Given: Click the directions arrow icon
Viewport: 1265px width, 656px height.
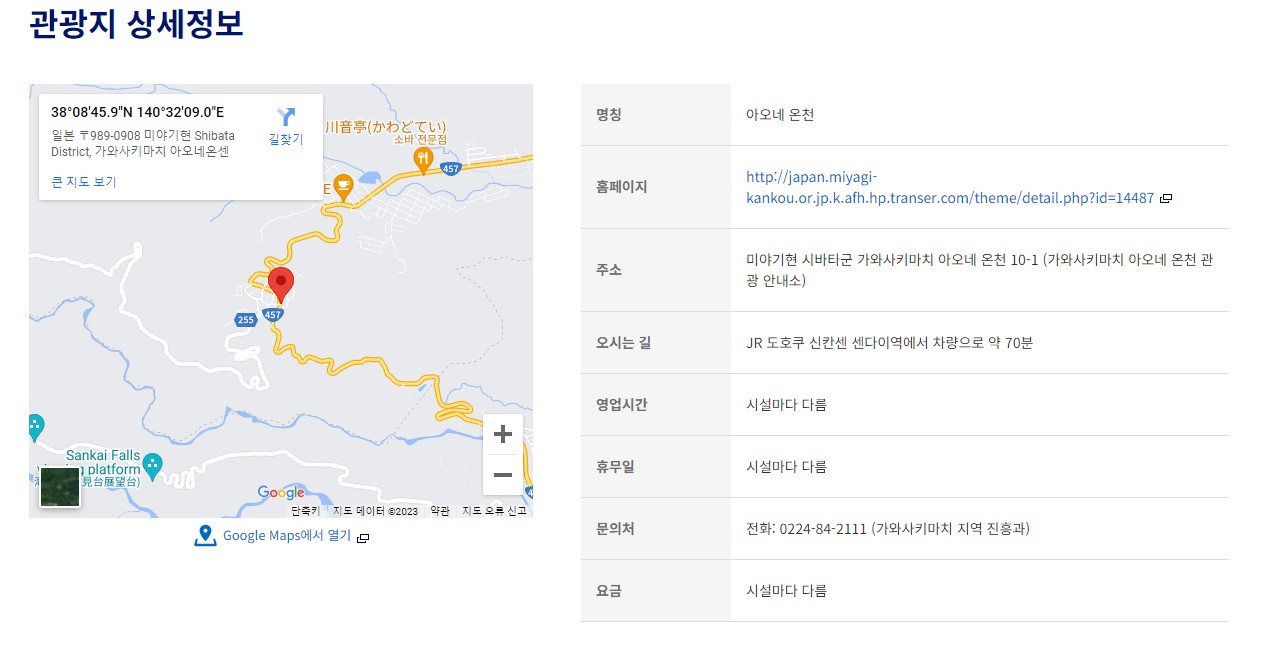Looking at the screenshot, I should pos(286,117).
